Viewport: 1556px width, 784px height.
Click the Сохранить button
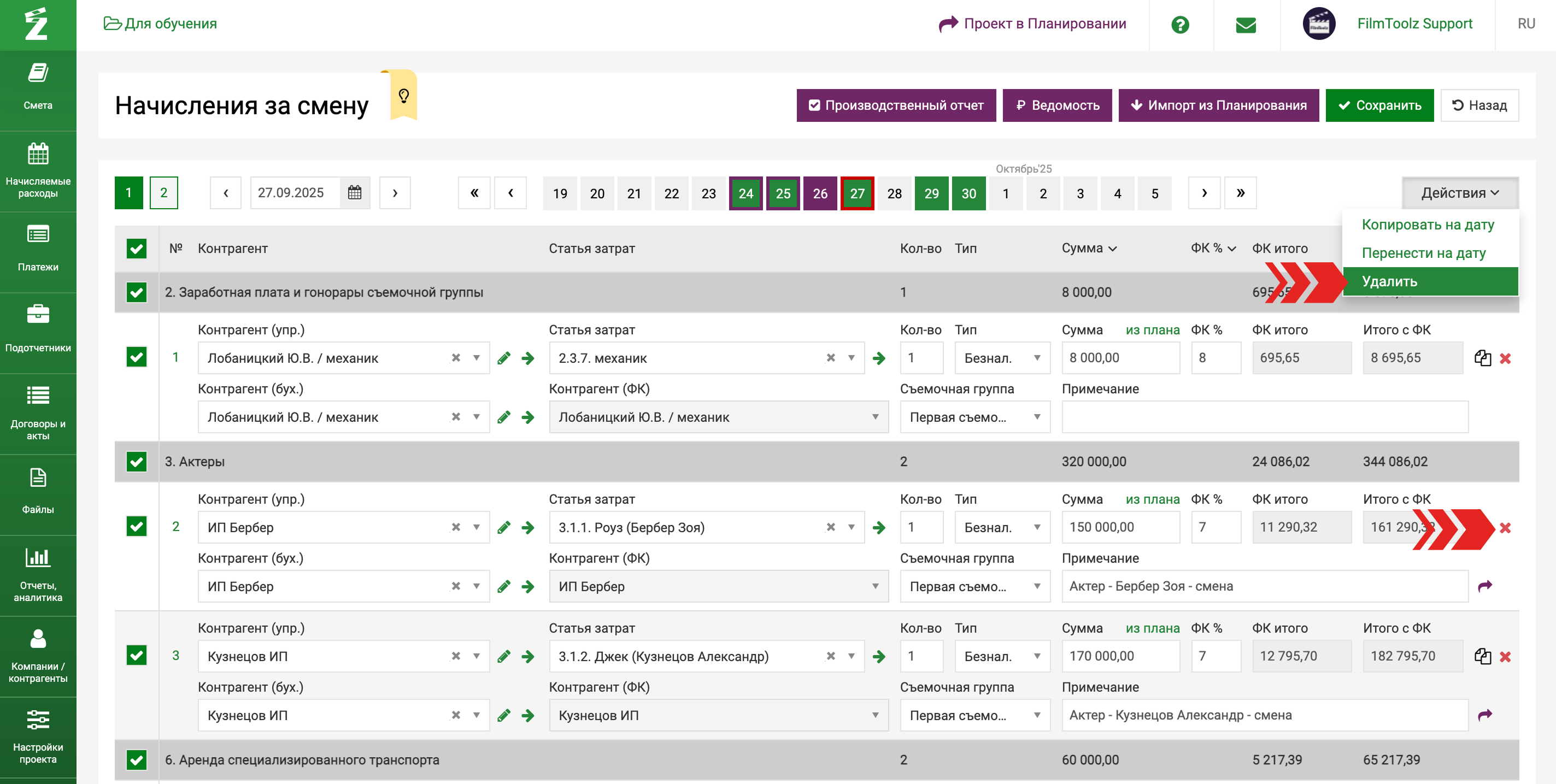coord(1379,105)
